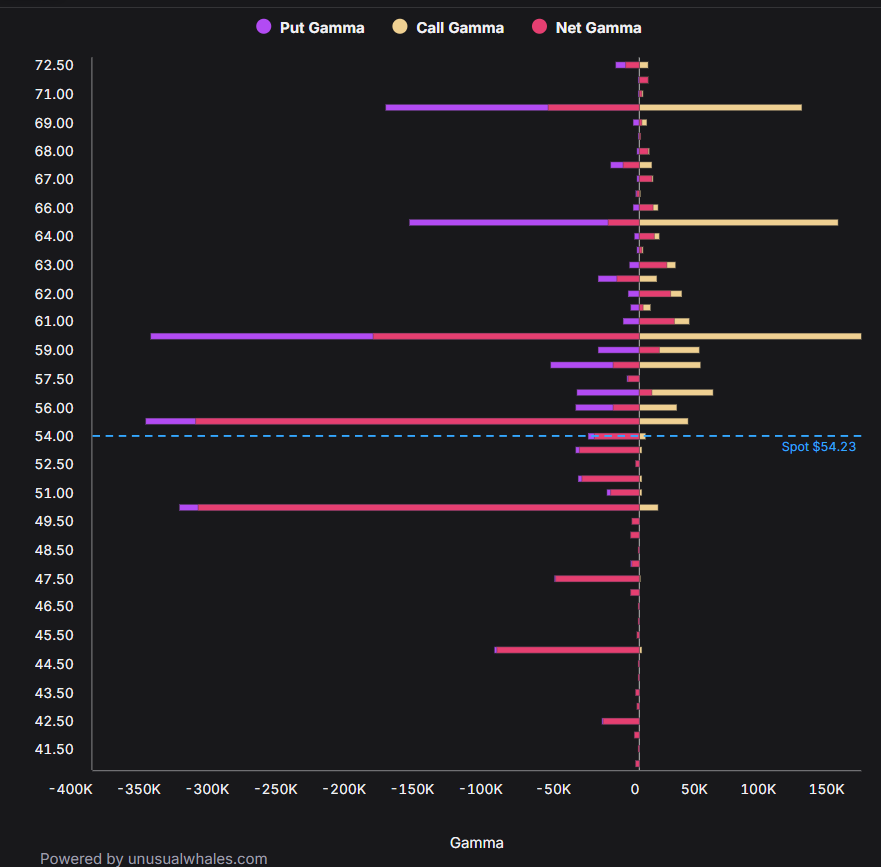Toggle the Call Gamma legend item
881x867 pixels.
448,28
